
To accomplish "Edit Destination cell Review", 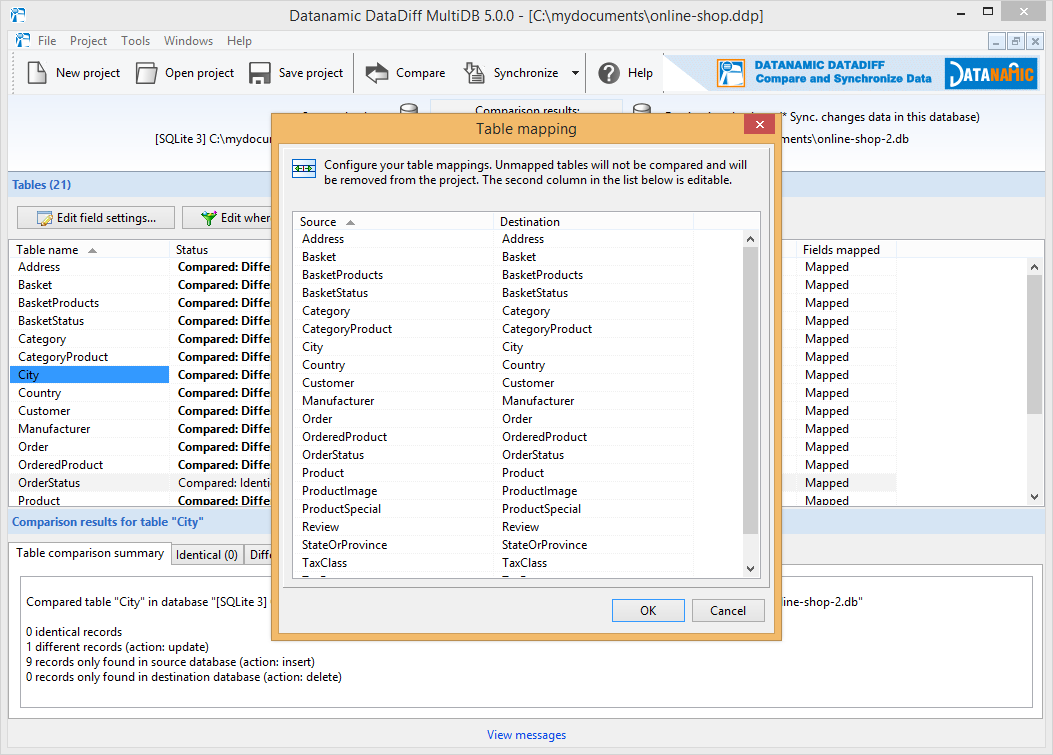I will click(x=594, y=527).
